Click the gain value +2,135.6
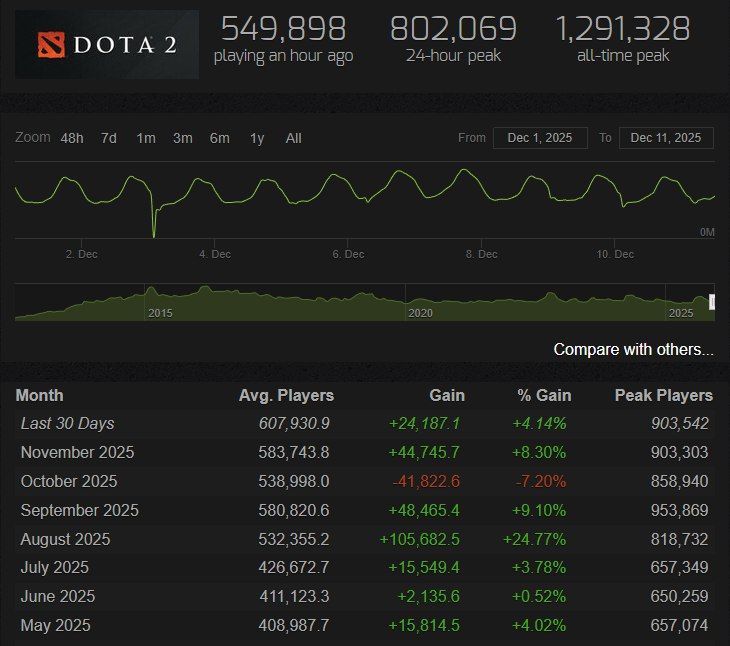 pyautogui.click(x=429, y=596)
